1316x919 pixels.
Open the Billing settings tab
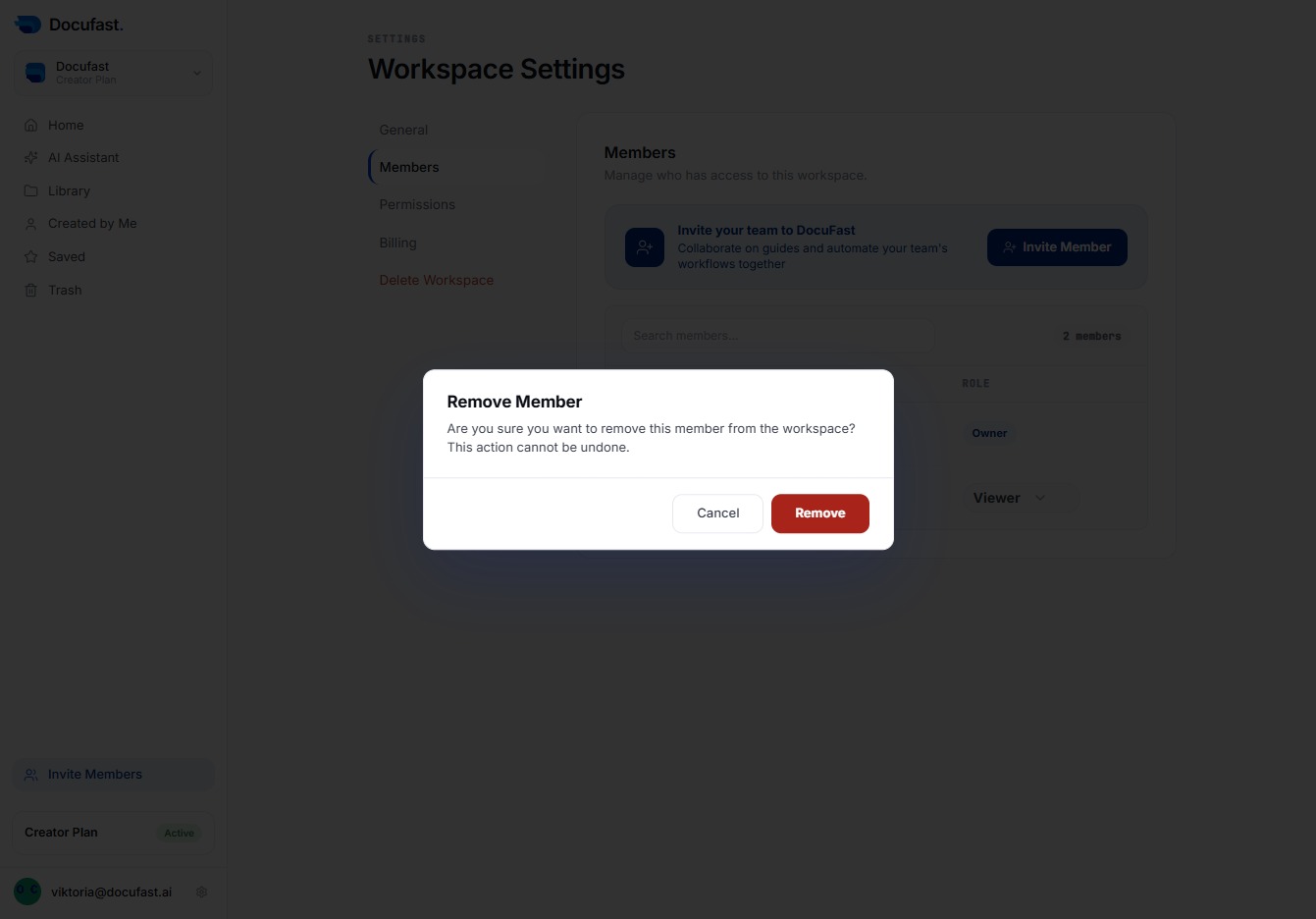coord(397,243)
